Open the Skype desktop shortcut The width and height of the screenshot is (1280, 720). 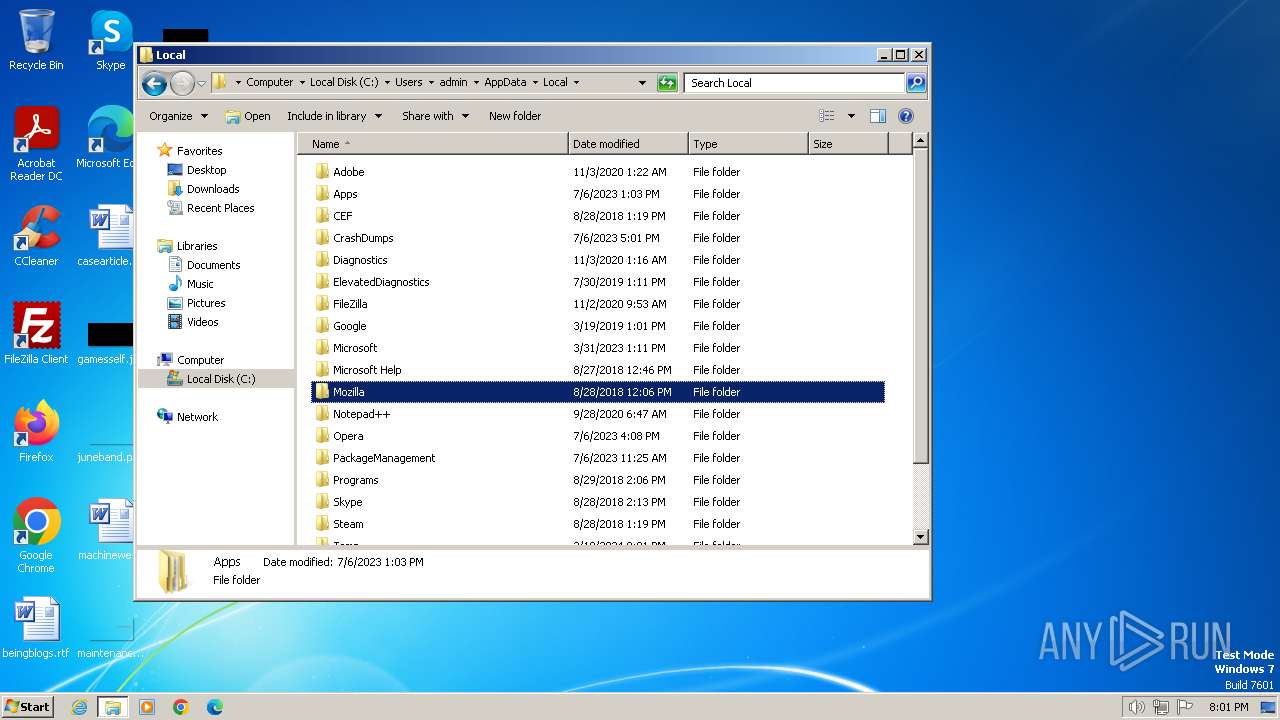tap(110, 40)
